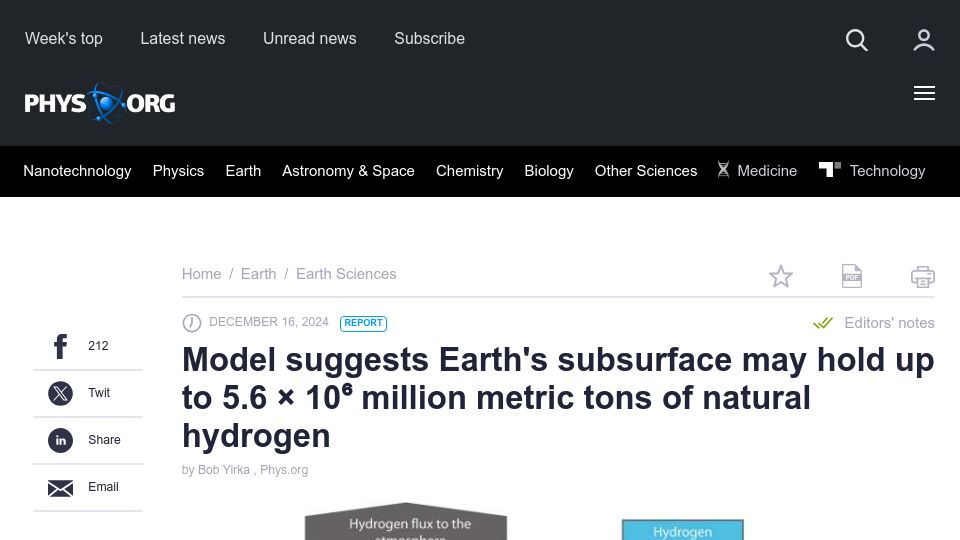This screenshot has width=960, height=540.
Task: Select Nanotechnology category
Action: pos(77,171)
